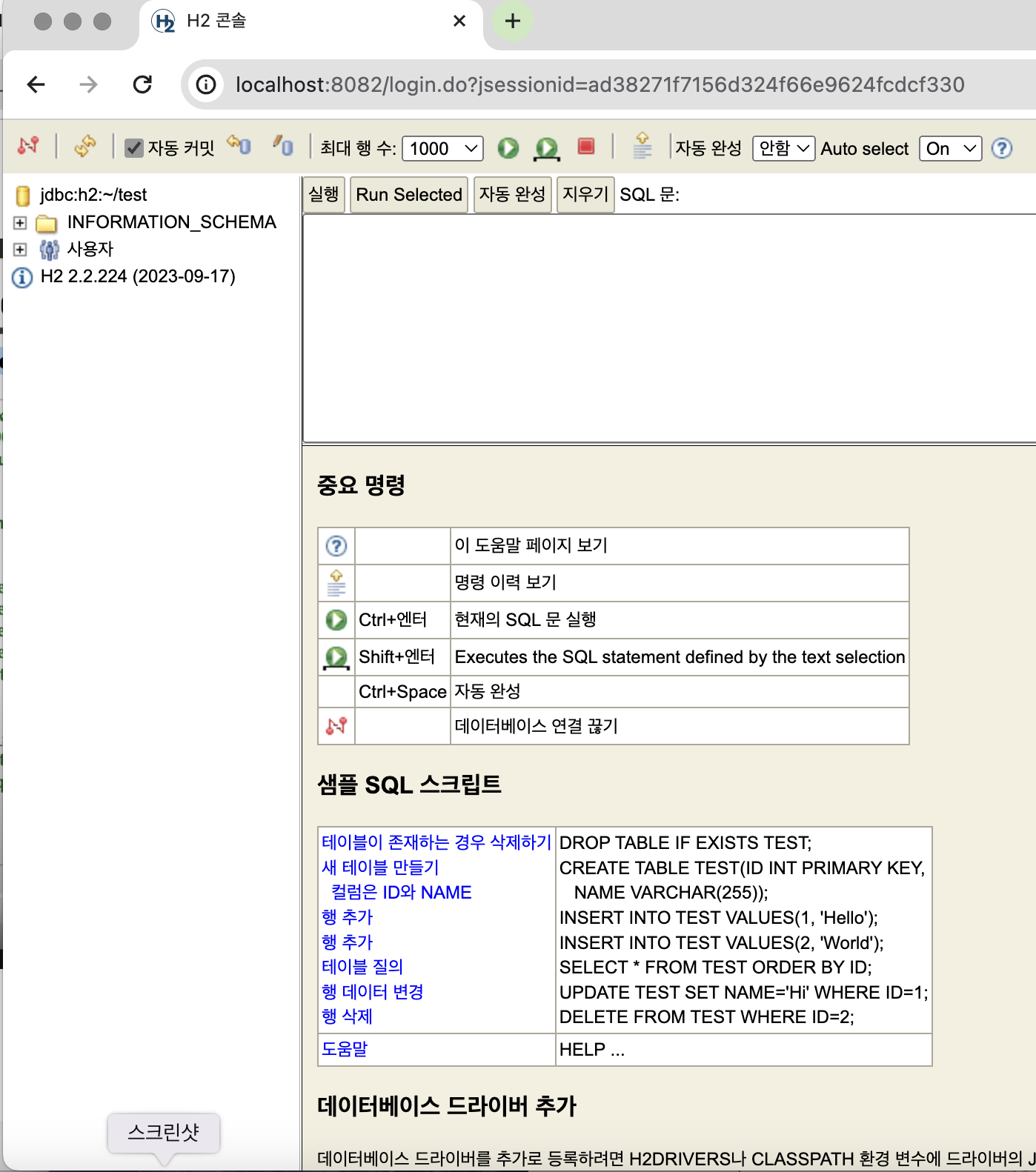Click the browser back arrow
The width and height of the screenshot is (1036, 1172).
(x=36, y=84)
